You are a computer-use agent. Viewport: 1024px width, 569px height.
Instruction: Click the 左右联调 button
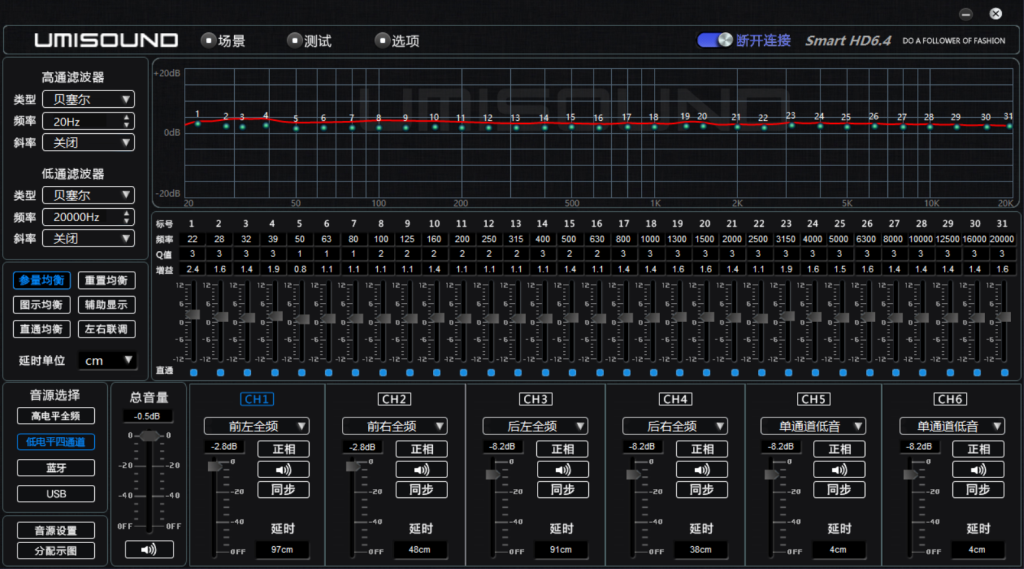pyautogui.click(x=106, y=329)
